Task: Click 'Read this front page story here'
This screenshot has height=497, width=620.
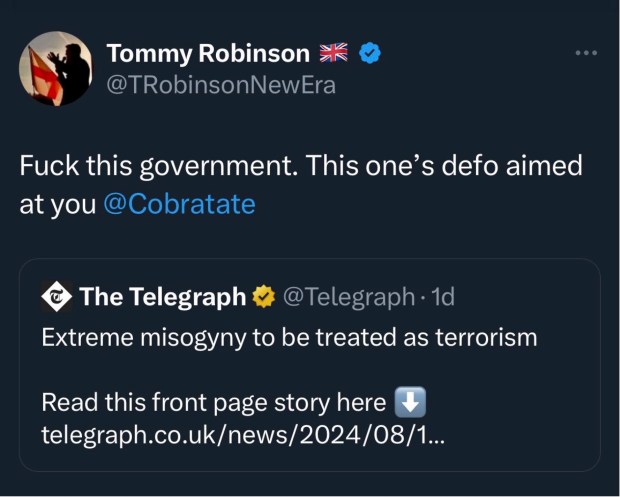Action: coord(213,403)
